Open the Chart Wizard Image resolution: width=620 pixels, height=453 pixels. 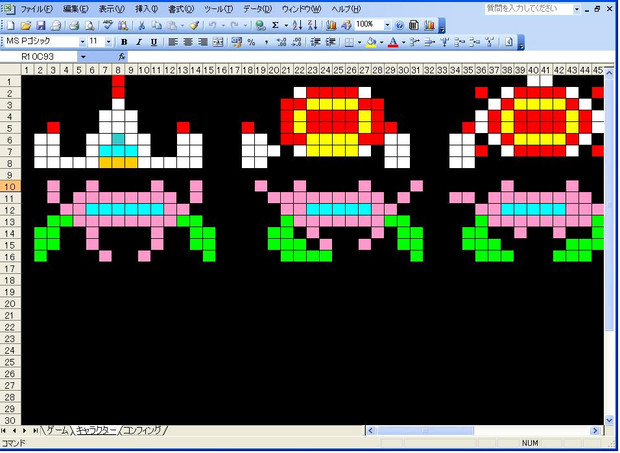tap(331, 26)
